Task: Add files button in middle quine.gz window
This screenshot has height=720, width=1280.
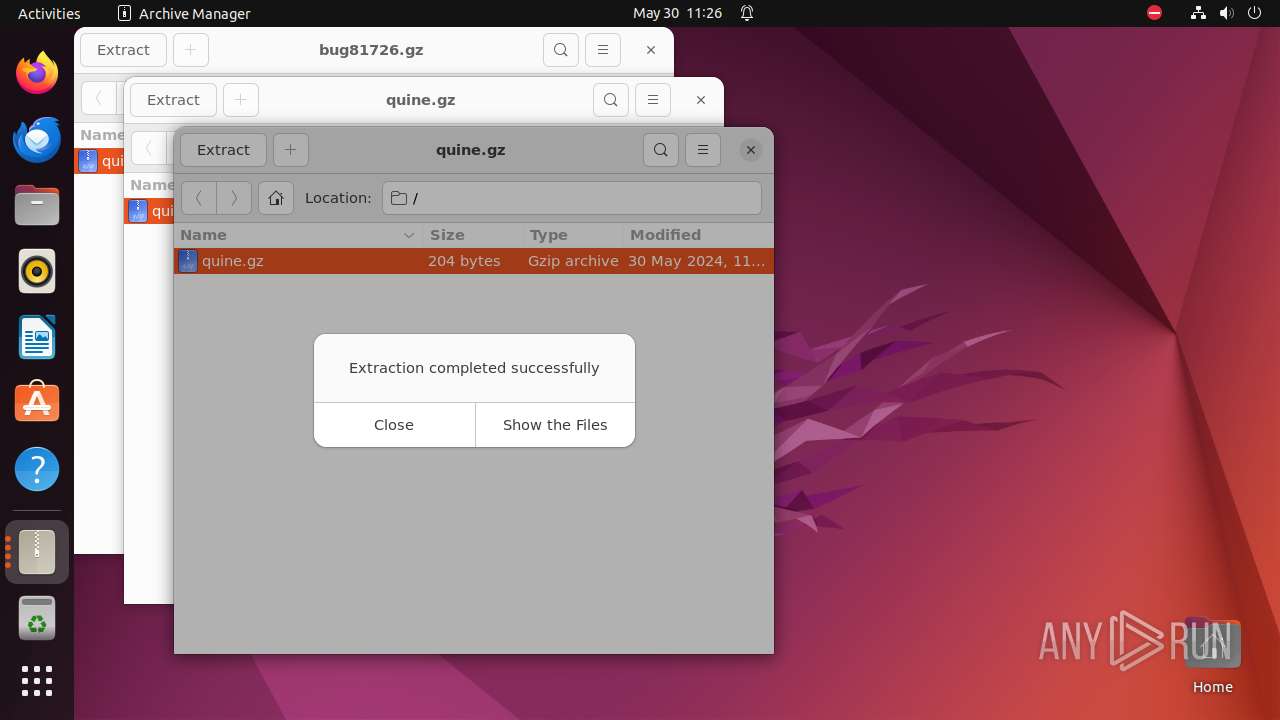Action: pyautogui.click(x=240, y=100)
